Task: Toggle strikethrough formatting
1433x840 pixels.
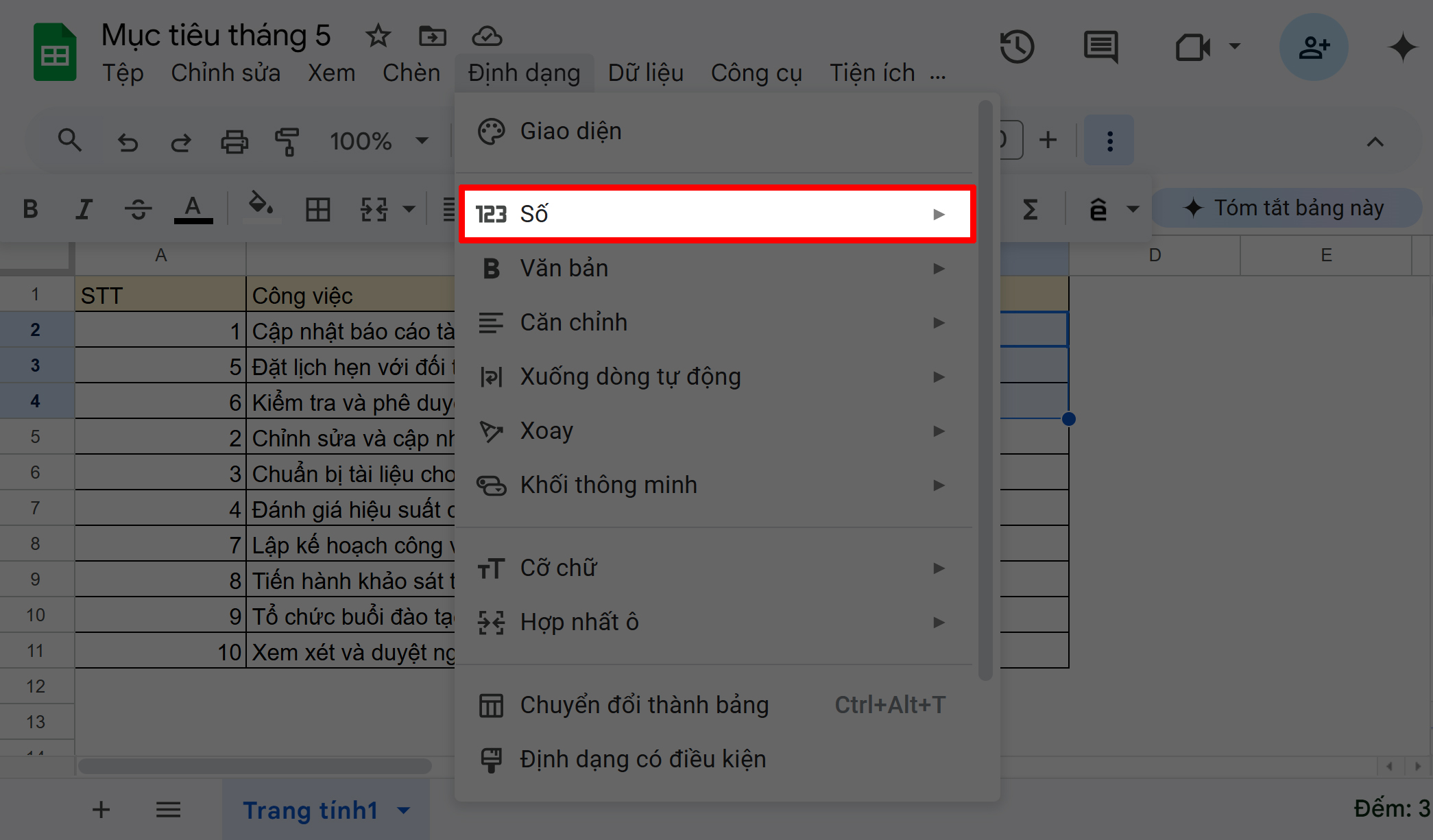Action: click(x=138, y=209)
